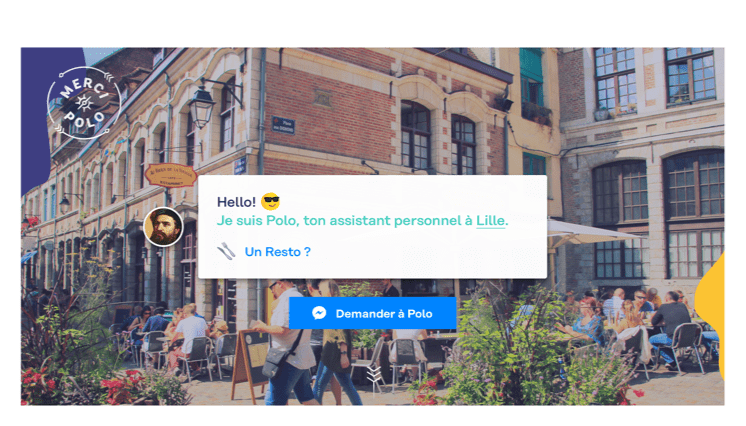Click the Demander à Polo button
Image resolution: width=746 pixels, height=426 pixels.
coord(373,313)
